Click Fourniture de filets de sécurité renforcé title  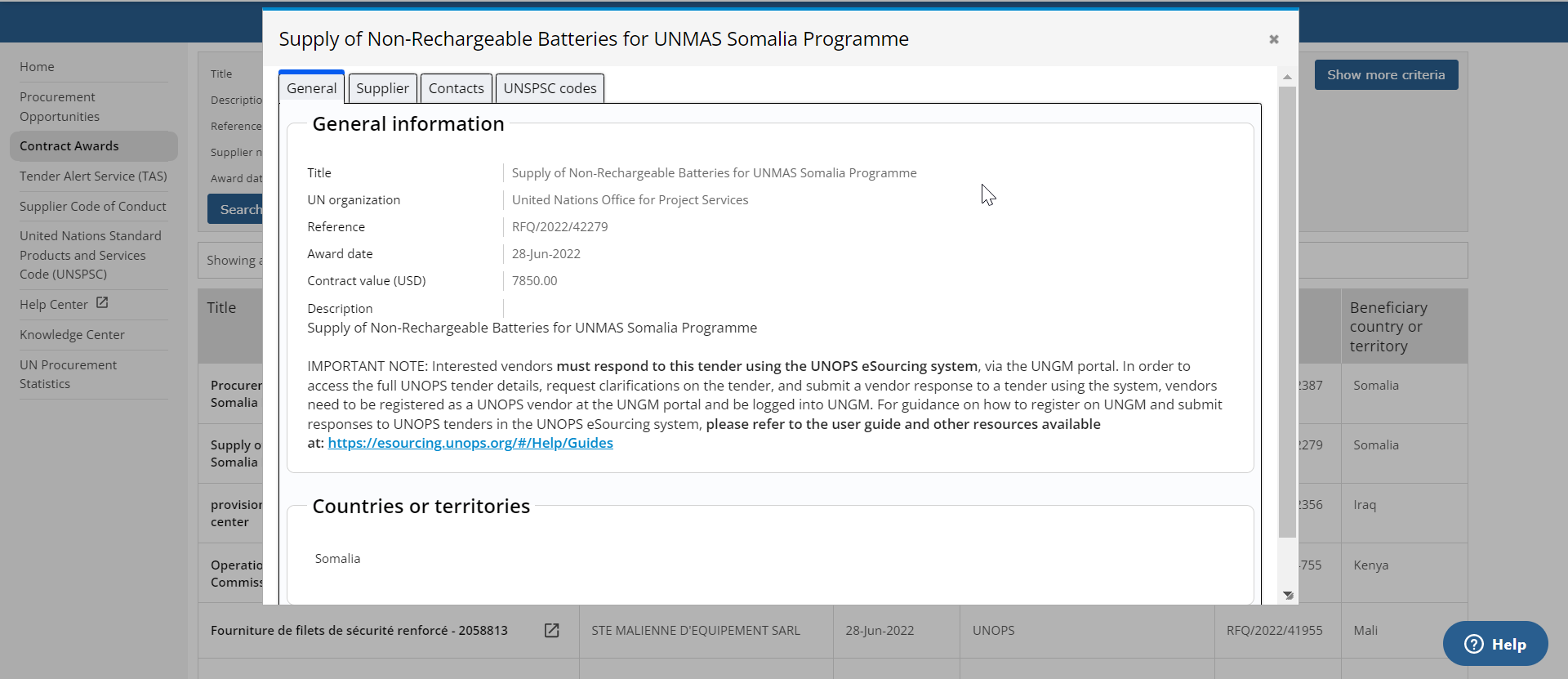point(359,631)
